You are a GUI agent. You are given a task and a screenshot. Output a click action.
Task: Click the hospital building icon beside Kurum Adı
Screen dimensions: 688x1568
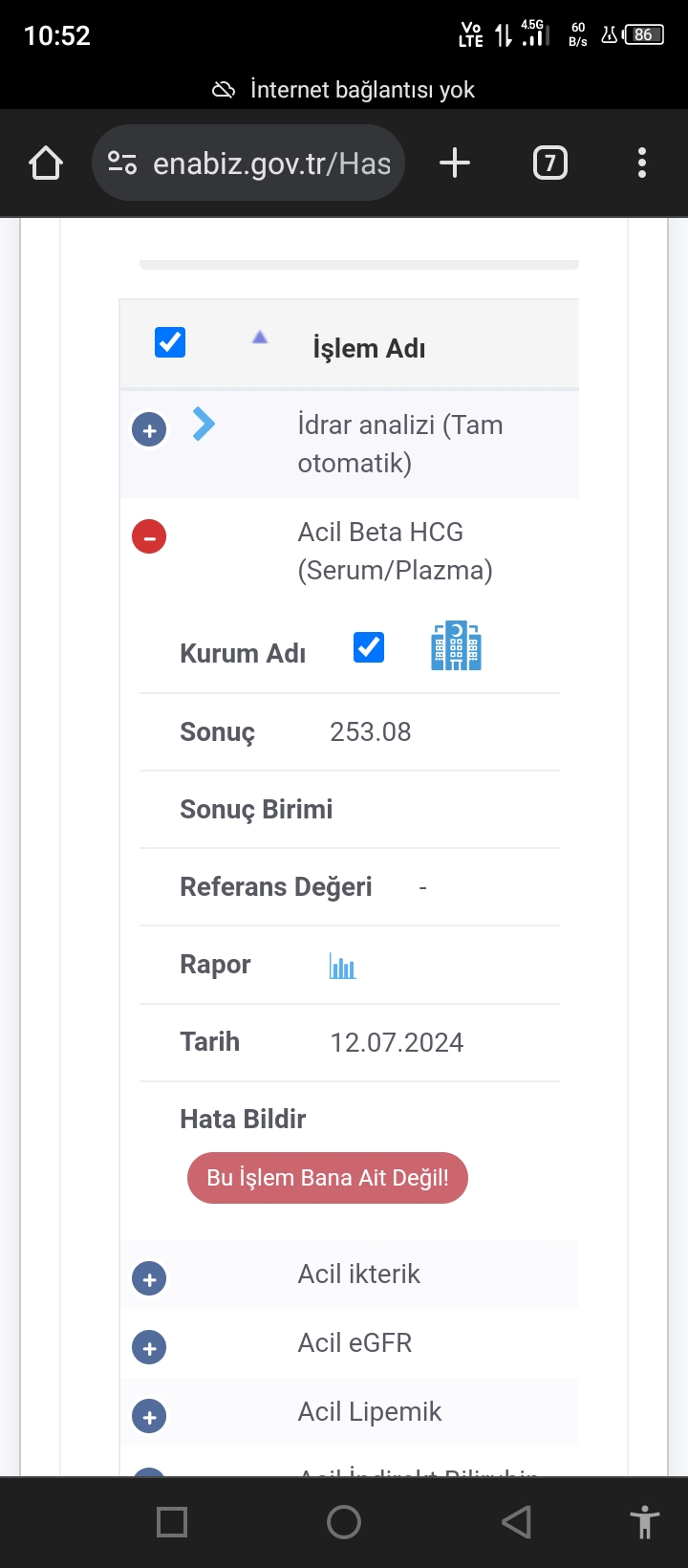click(456, 646)
